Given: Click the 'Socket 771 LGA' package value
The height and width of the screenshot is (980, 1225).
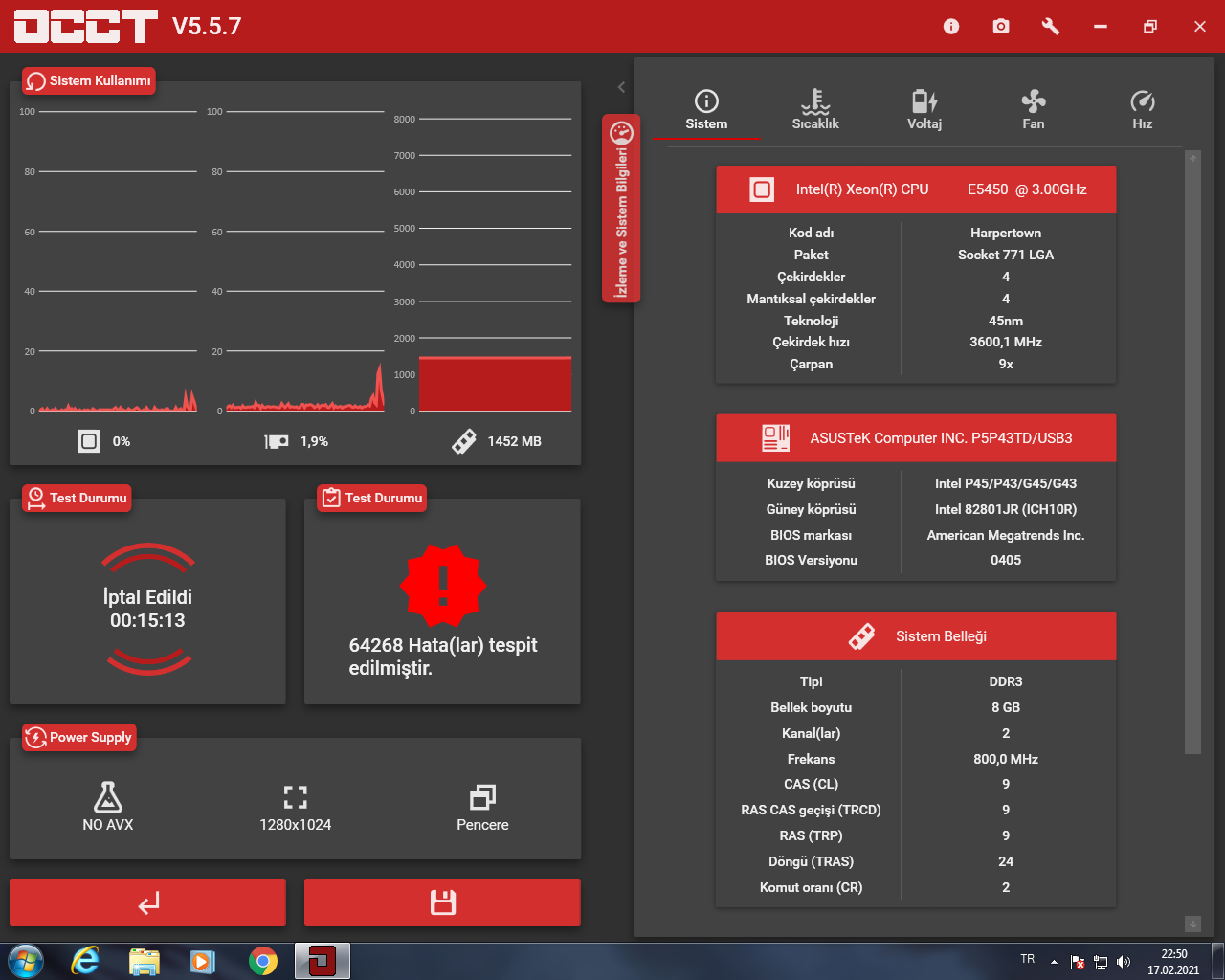Looking at the screenshot, I should pos(1006,255).
